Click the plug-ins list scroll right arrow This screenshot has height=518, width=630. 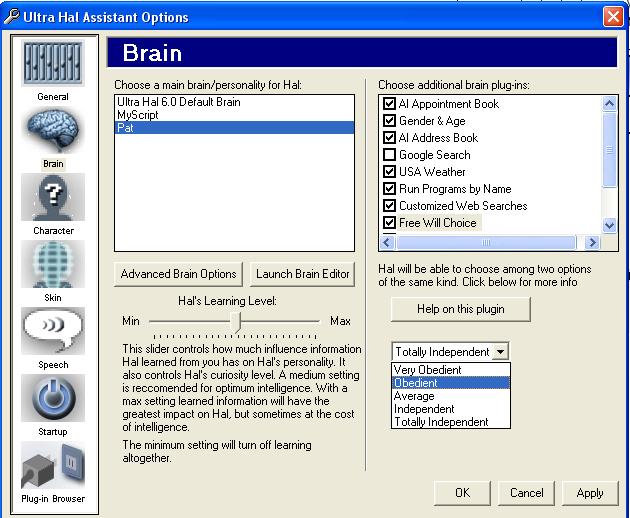coord(592,242)
